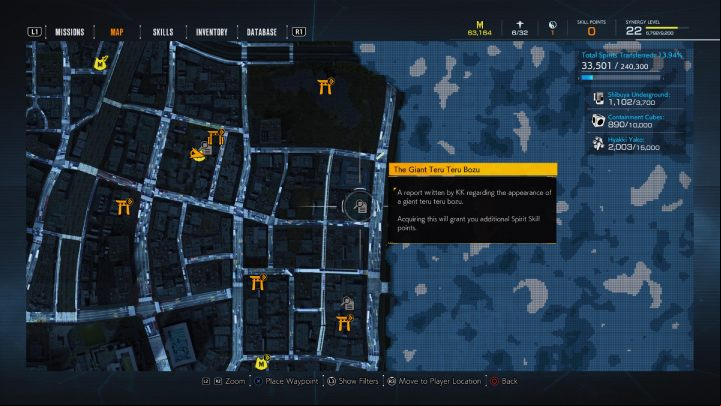Click the Containment Cubes icon
721x406 pixels.
click(598, 120)
